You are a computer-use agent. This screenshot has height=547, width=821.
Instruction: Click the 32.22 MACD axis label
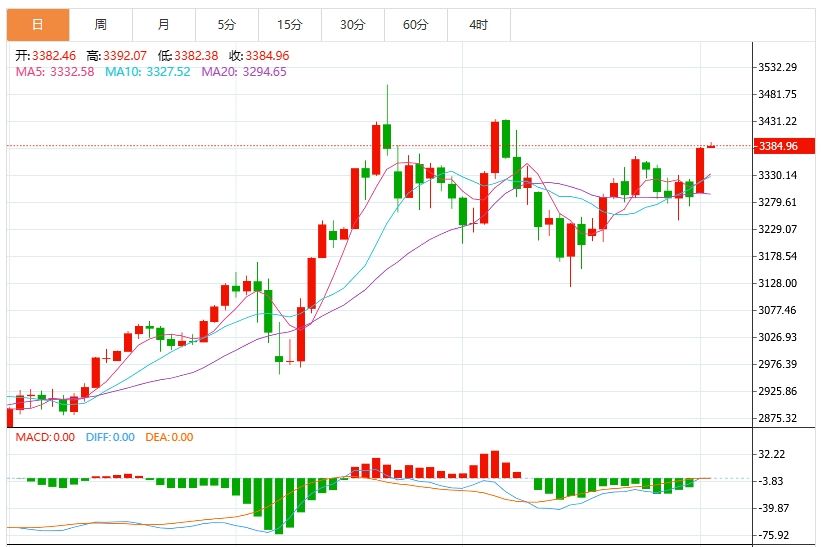pyautogui.click(x=772, y=454)
